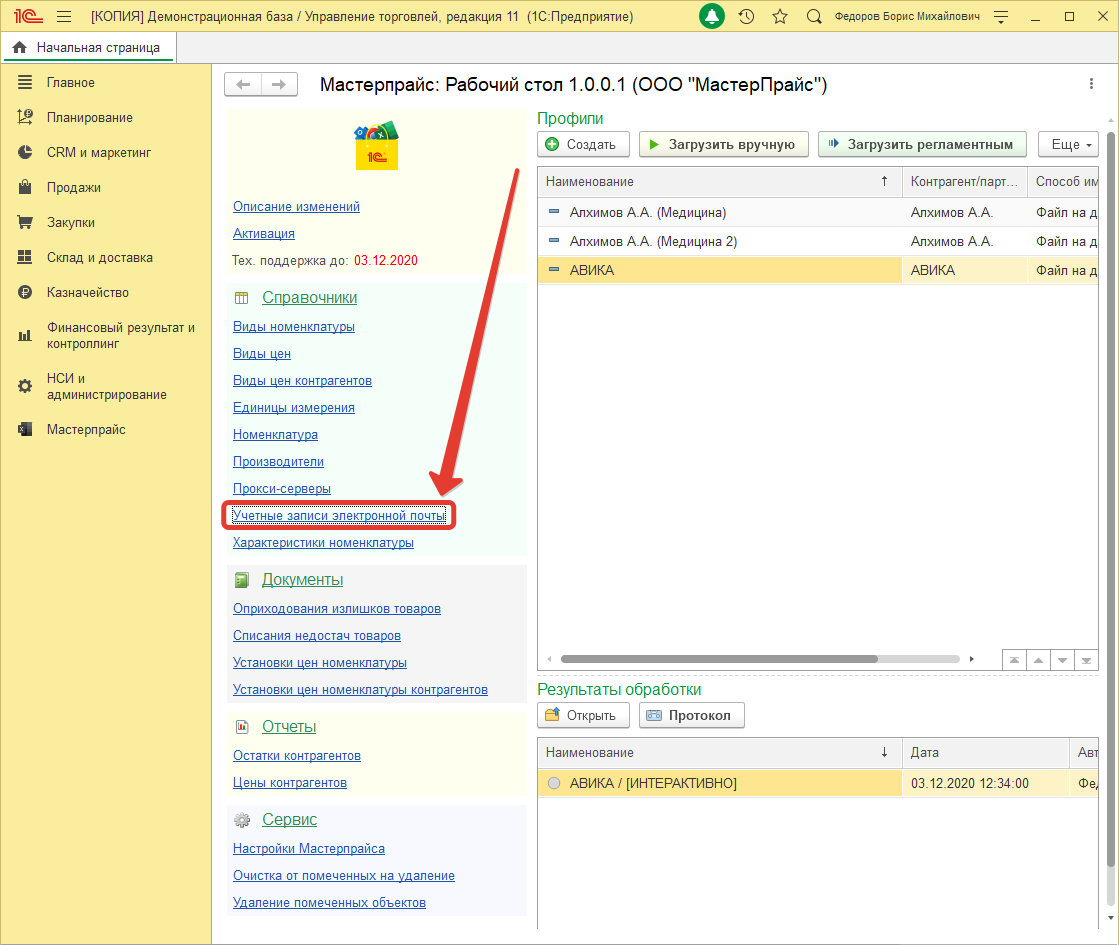Screen dimensions: 1119x945
Task: Click the back navigation arrow
Action: click(x=243, y=85)
